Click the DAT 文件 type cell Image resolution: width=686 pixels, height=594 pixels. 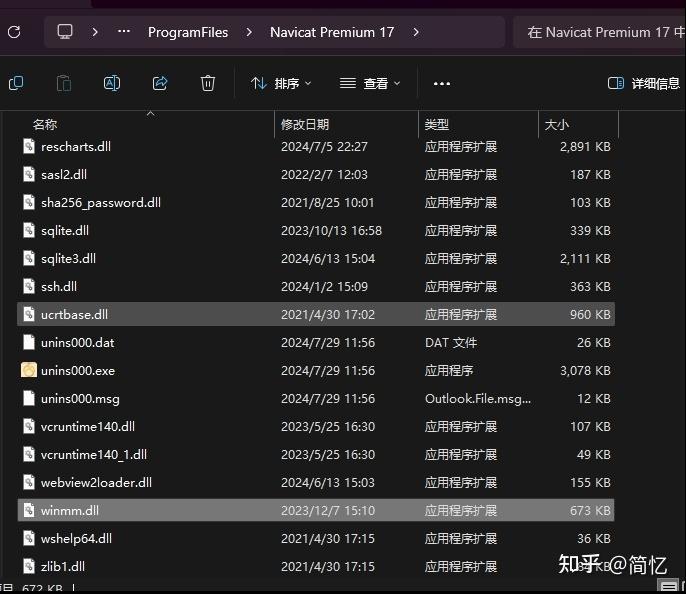tap(451, 342)
